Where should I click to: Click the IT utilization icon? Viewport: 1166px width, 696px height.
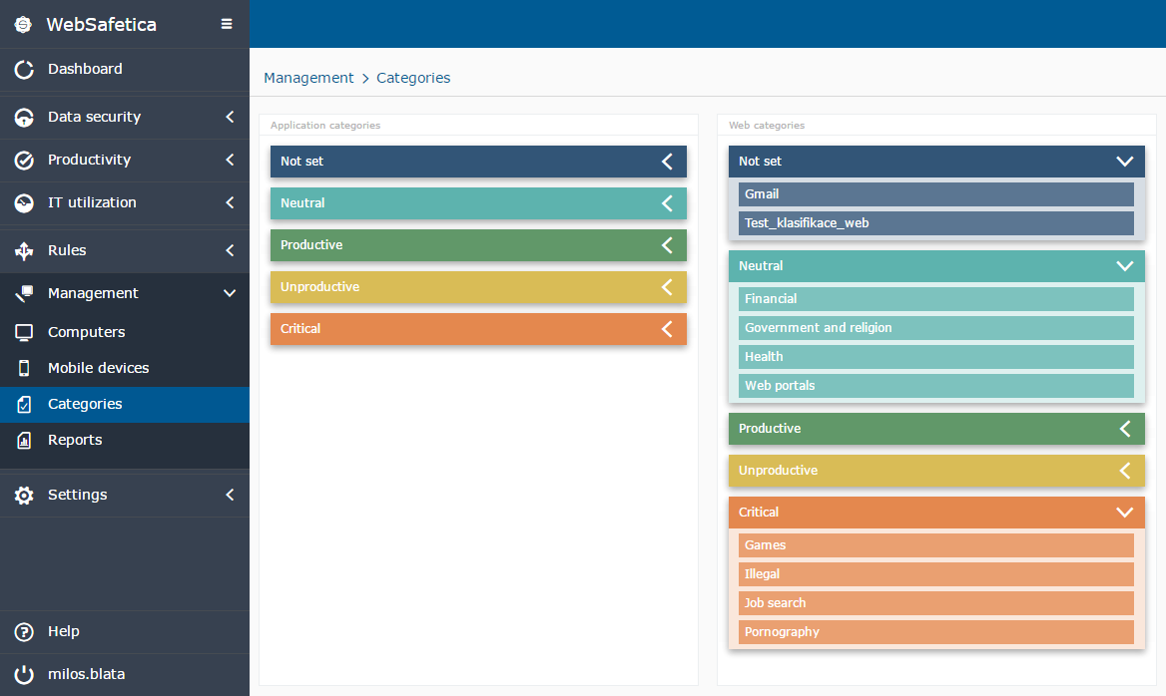[x=24, y=203]
